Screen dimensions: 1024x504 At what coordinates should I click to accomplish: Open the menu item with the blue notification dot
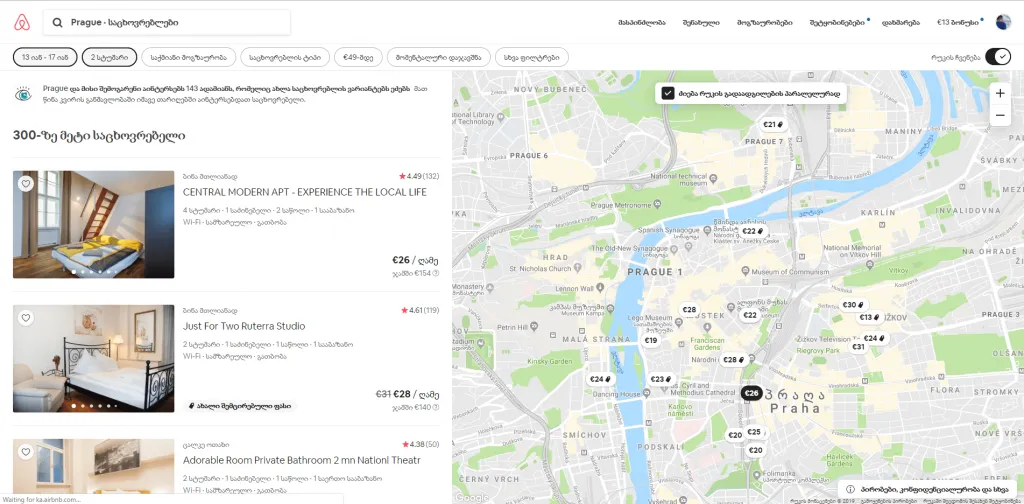click(x=837, y=22)
